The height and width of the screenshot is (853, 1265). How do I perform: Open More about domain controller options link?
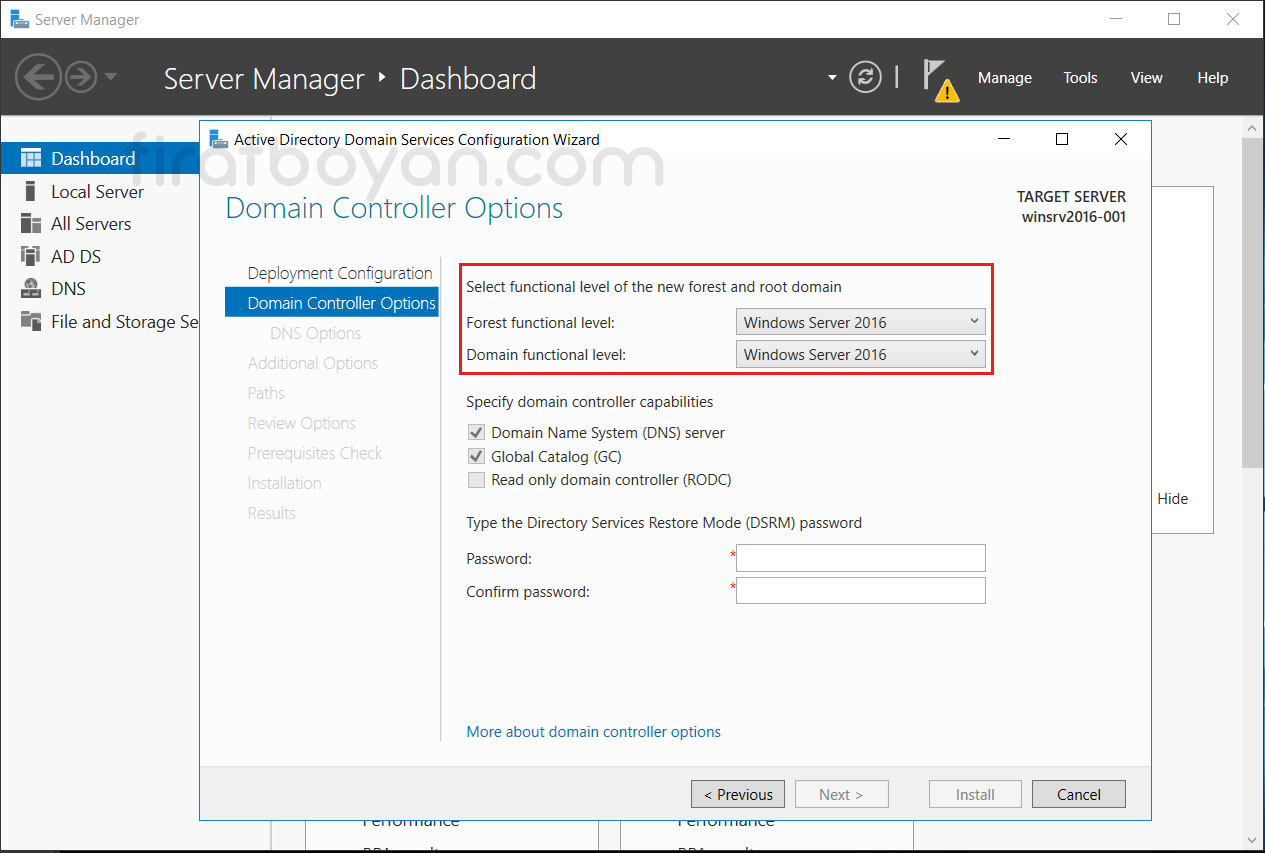(594, 732)
